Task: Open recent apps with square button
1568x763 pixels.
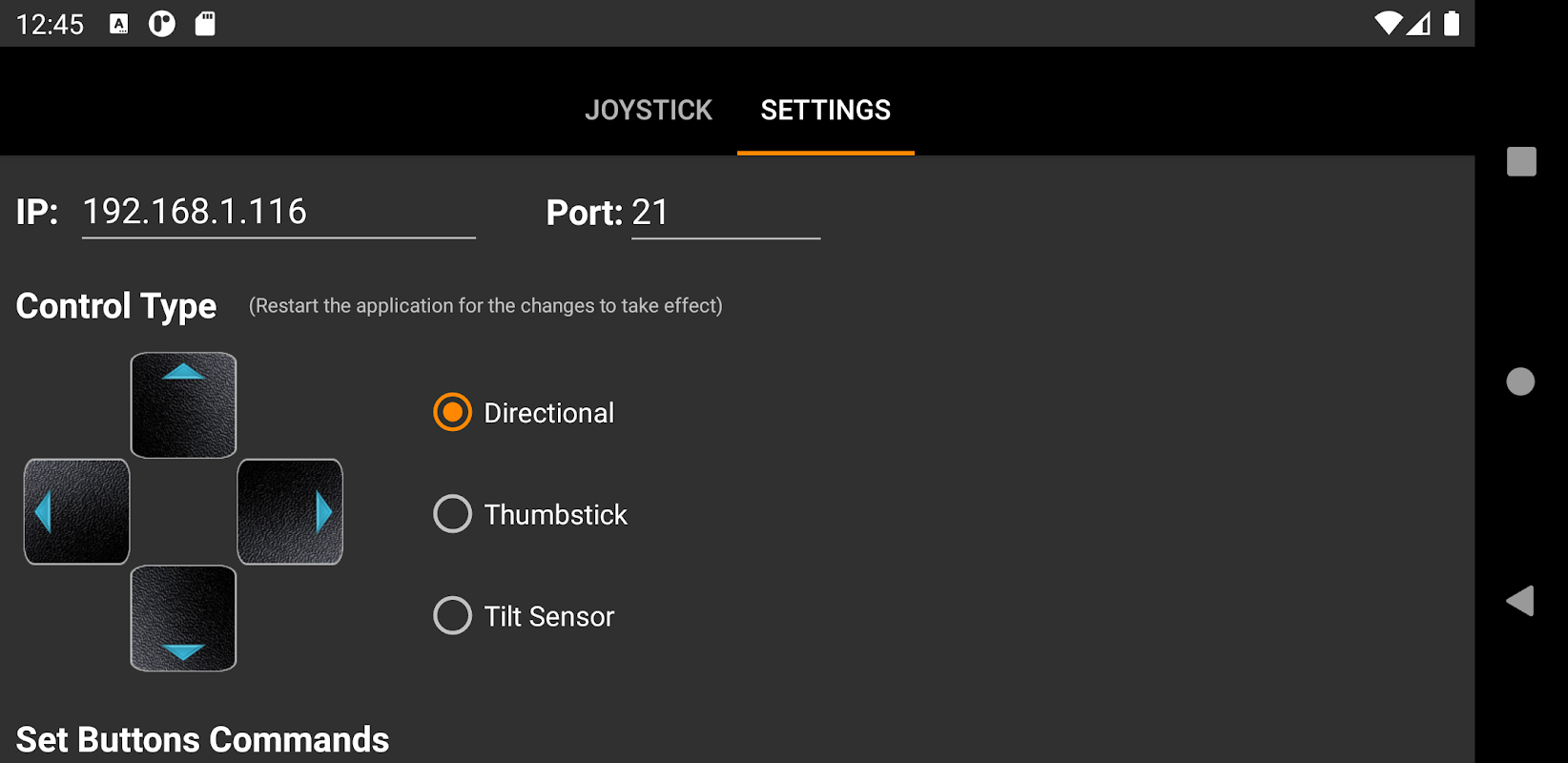Action: click(1521, 161)
